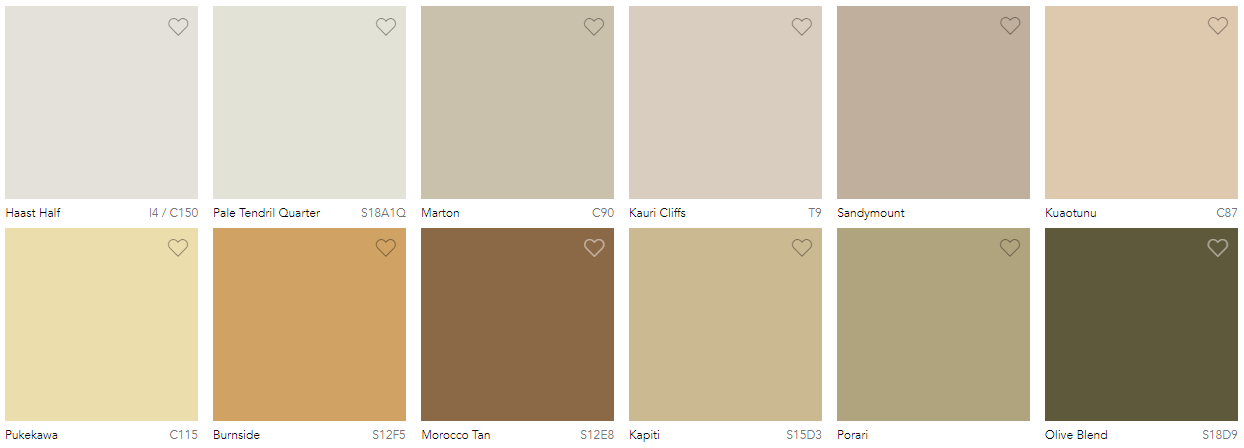
Task: Click the S15D3 code beside Kapiti
Action: click(804, 435)
